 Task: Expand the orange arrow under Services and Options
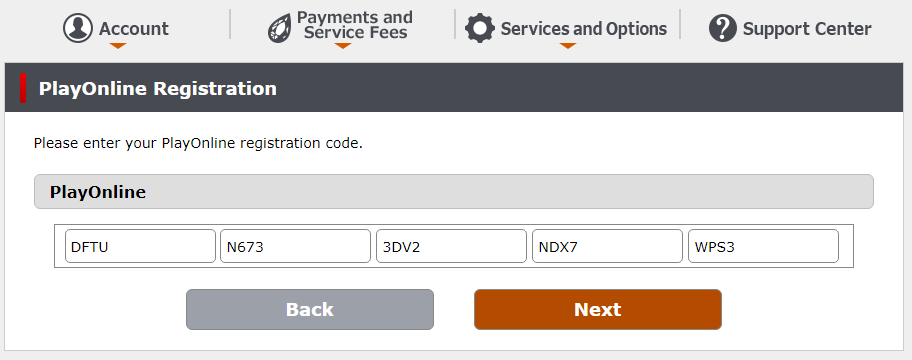568,45
